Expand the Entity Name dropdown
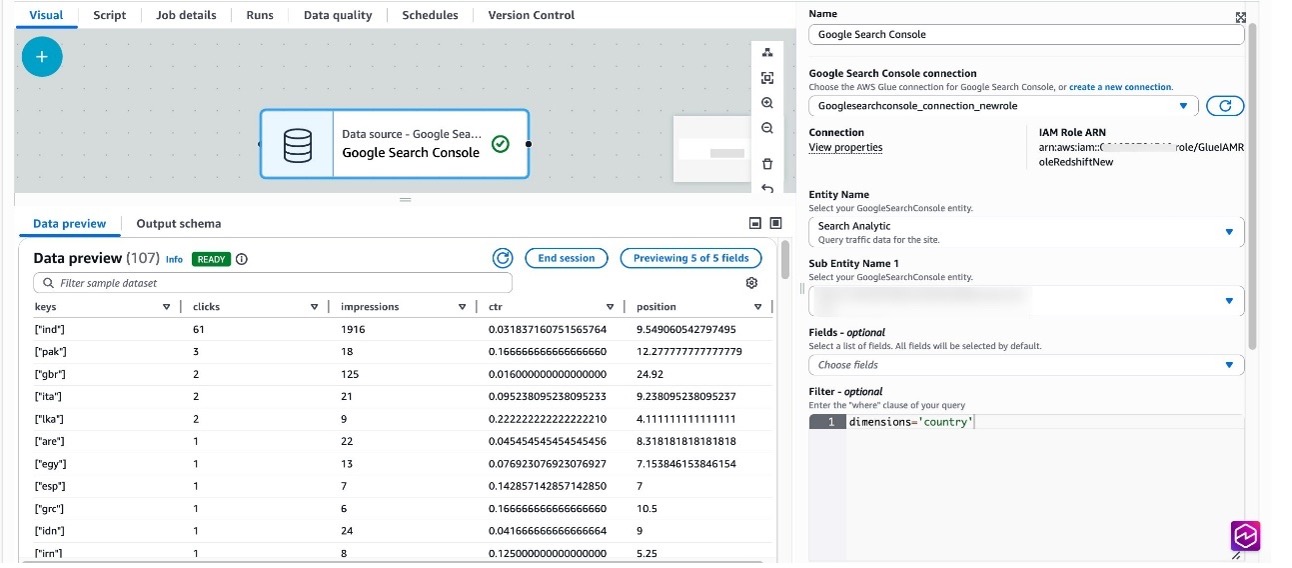 (x=1026, y=232)
